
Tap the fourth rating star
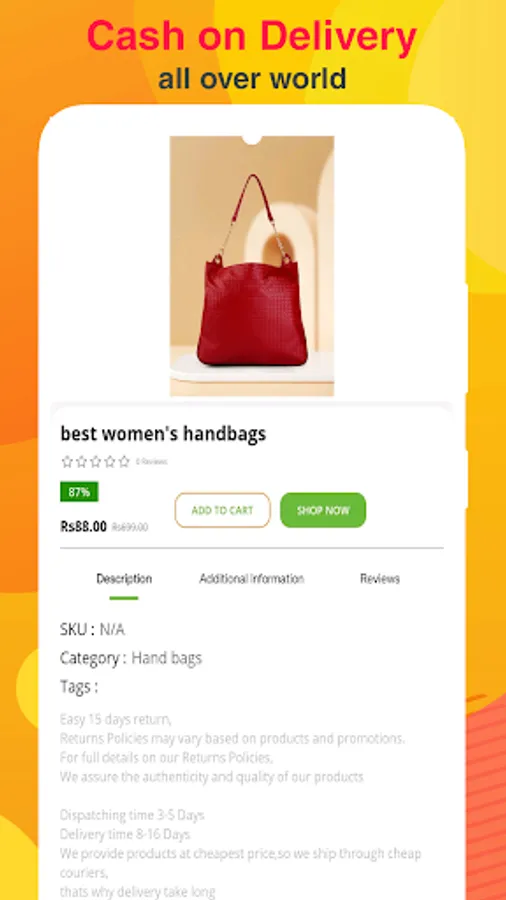(110, 461)
